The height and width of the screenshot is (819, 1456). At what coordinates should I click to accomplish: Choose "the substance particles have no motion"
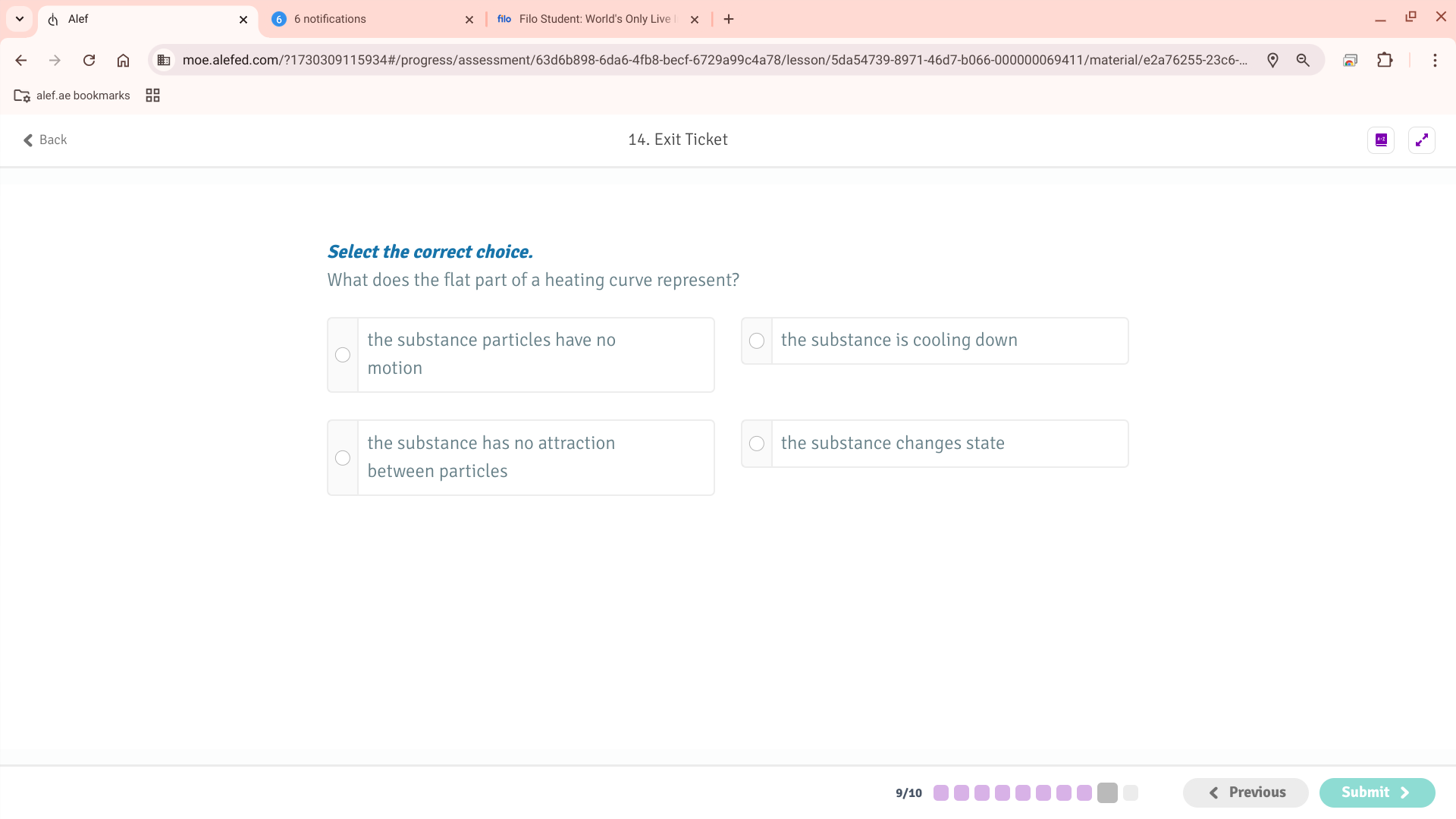[343, 355]
